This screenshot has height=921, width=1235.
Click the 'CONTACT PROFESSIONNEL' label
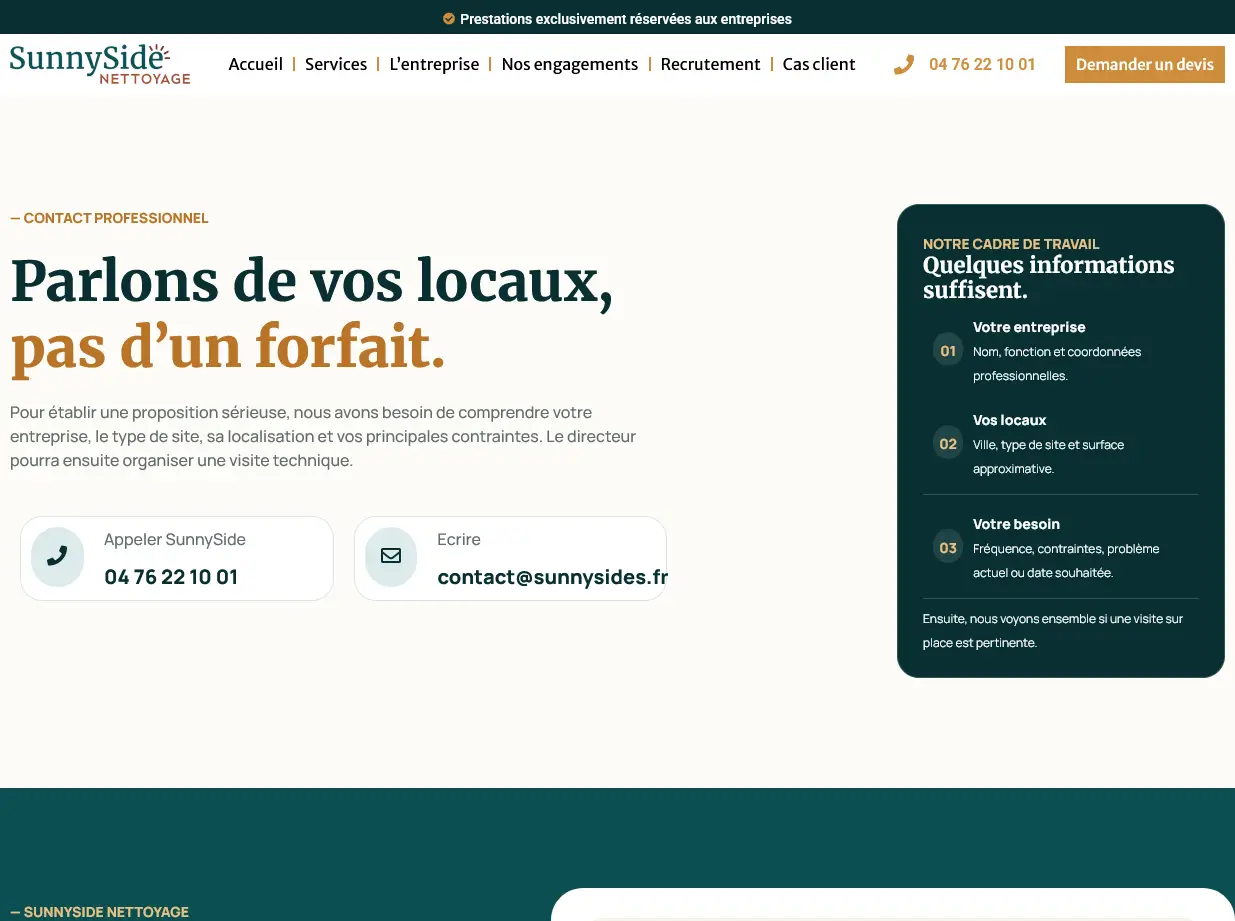point(109,218)
